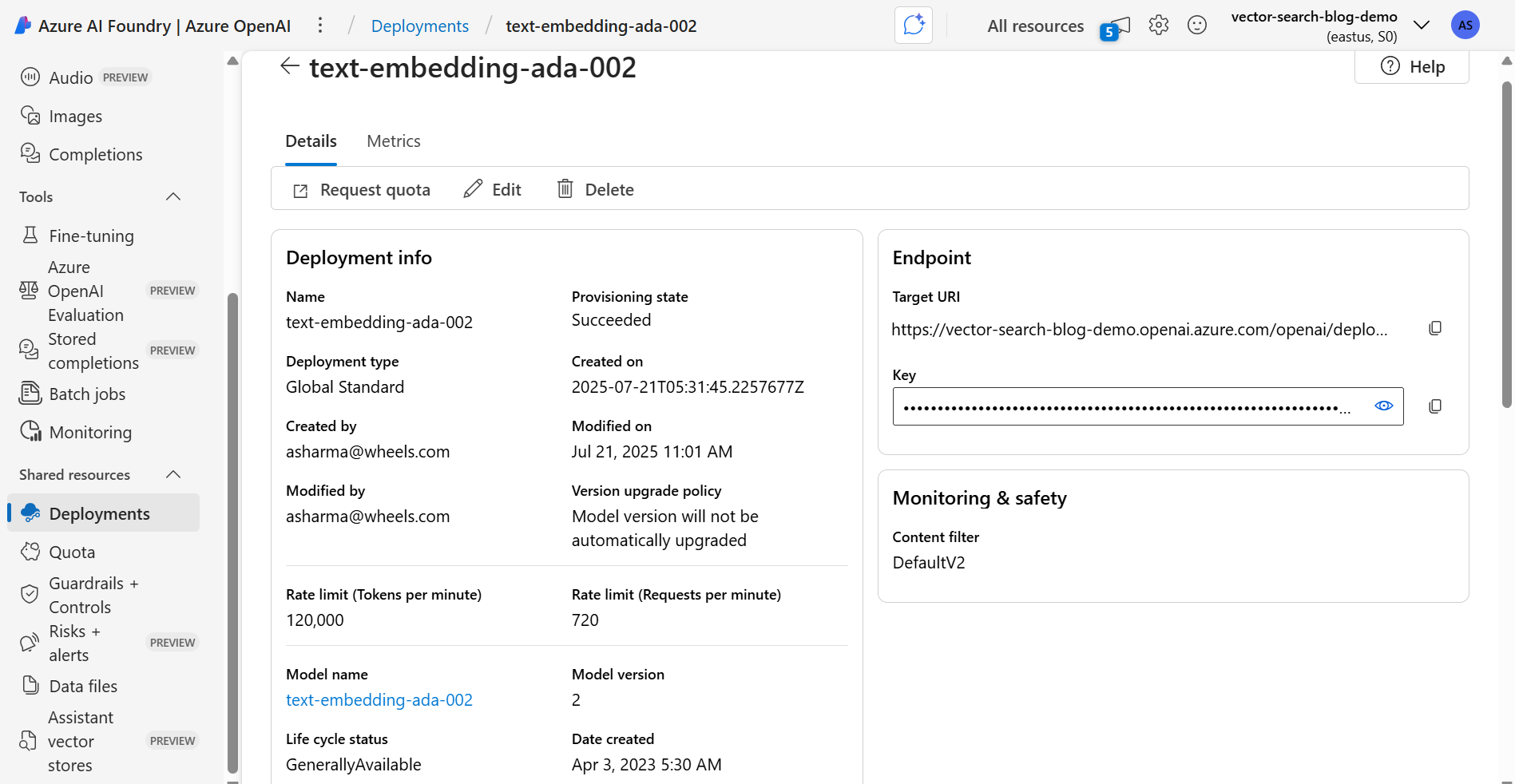Image resolution: width=1515 pixels, height=784 pixels.
Task: Click the Risks + alerts icon
Action: pos(30,643)
